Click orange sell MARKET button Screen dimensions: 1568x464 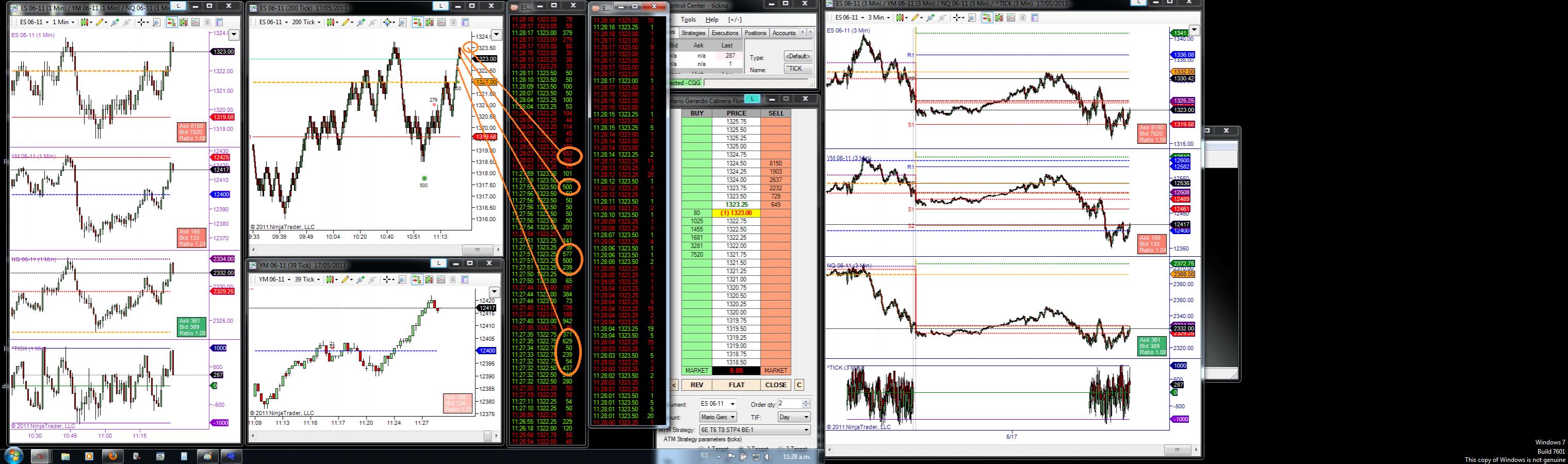775,370
